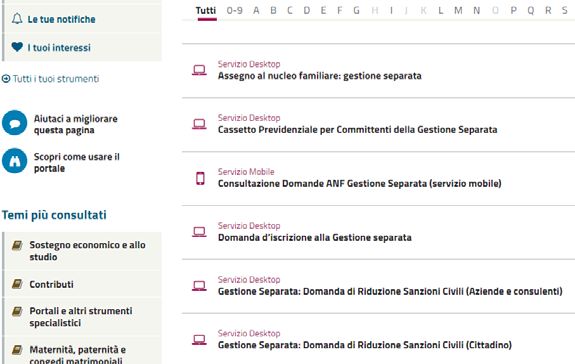Filter services by letter E
575x364 pixels.
pos(323,10)
